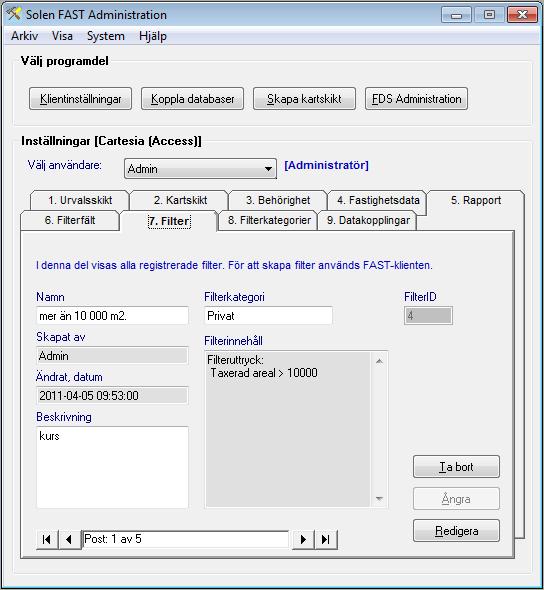Click the Skapa kartskikt button
This screenshot has width=544, height=590.
click(x=304, y=99)
